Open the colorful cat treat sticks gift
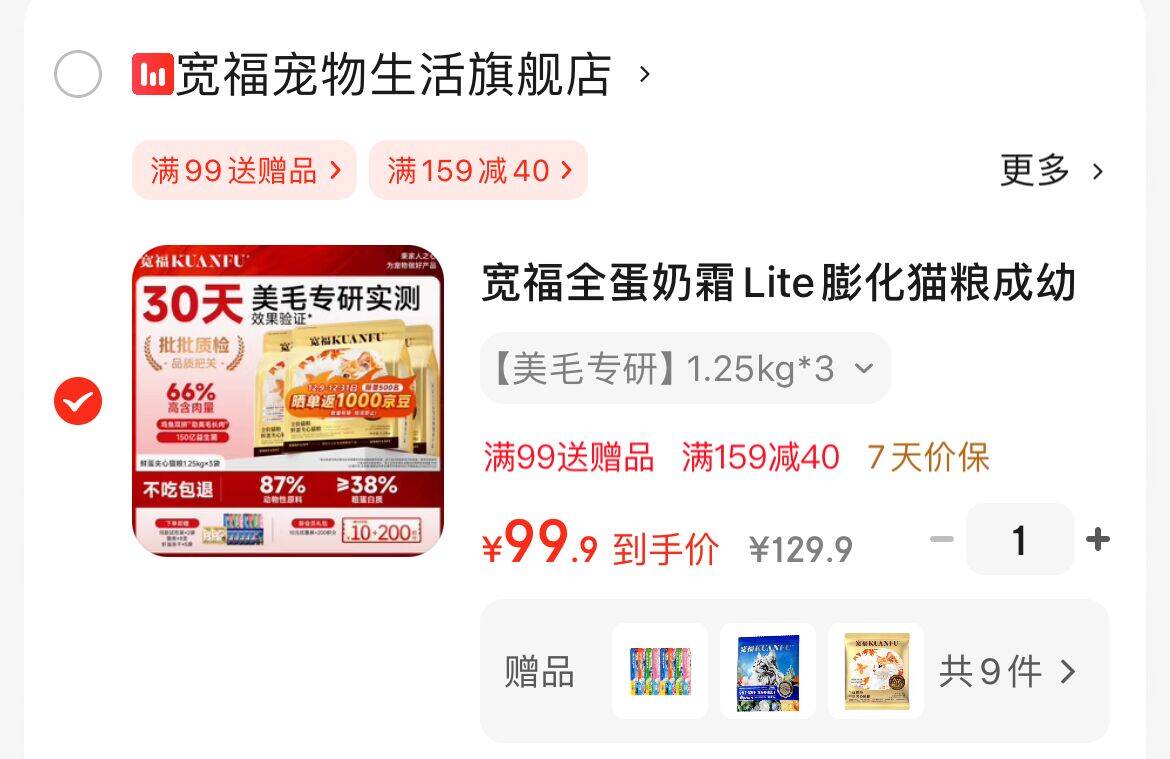Image resolution: width=1170 pixels, height=759 pixels. pyautogui.click(x=660, y=671)
